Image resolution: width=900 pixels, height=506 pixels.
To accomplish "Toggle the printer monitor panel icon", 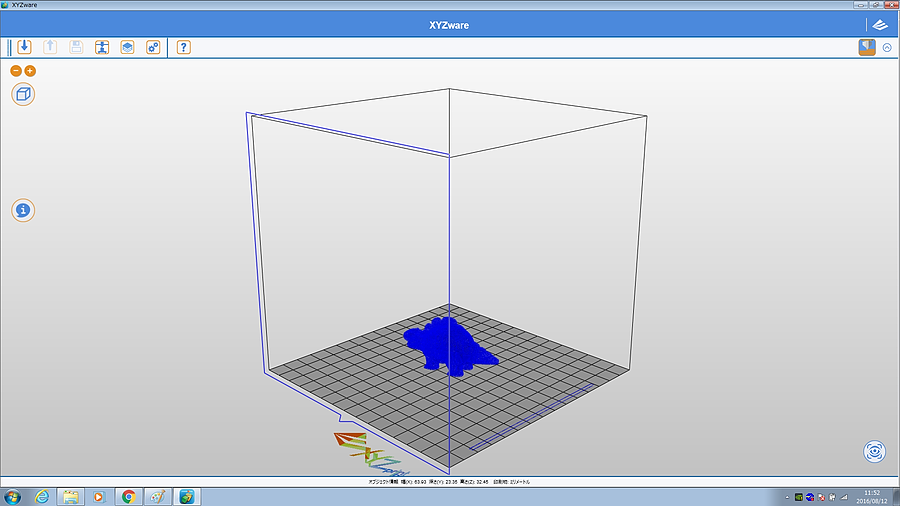I will pyautogui.click(x=866, y=47).
